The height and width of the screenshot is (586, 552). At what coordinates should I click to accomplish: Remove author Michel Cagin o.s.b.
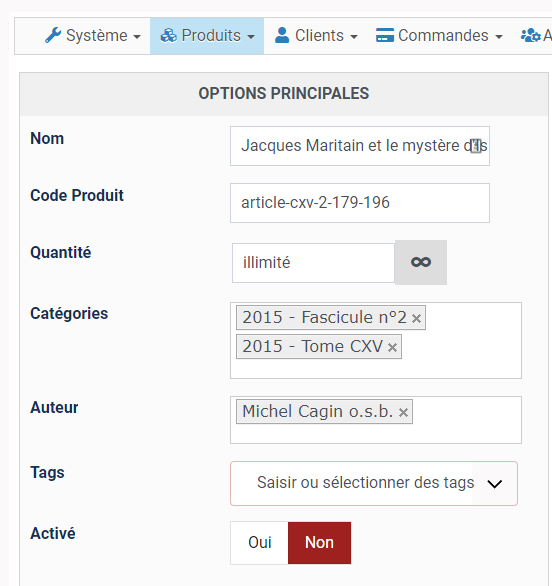pyautogui.click(x=403, y=413)
